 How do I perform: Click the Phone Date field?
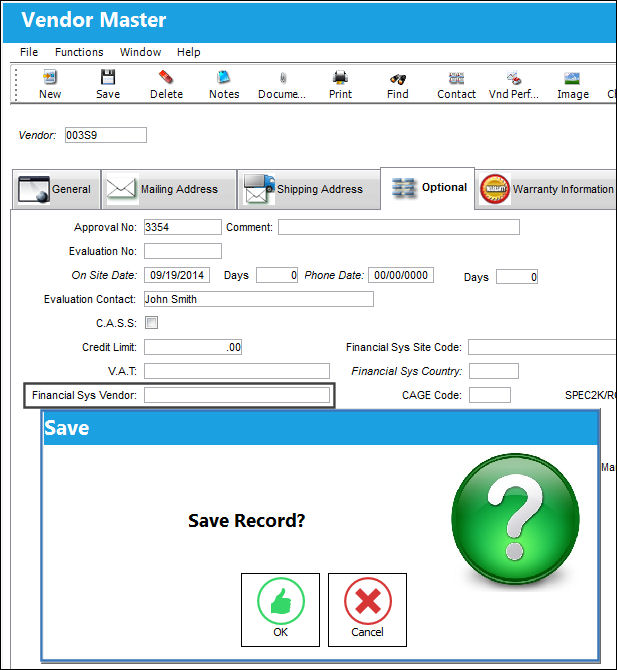pyautogui.click(x=401, y=275)
